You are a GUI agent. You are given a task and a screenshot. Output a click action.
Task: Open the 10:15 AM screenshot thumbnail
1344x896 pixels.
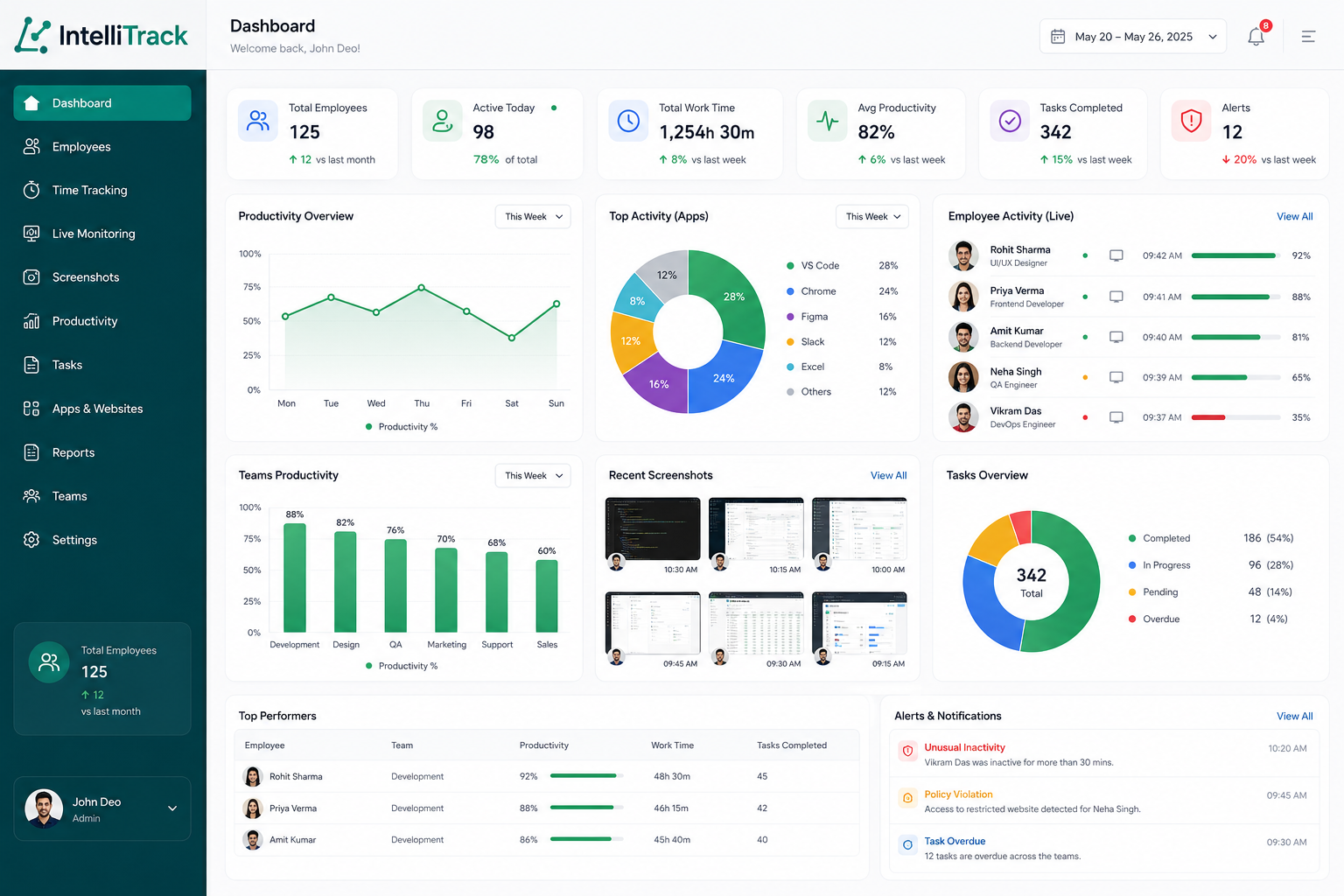coord(756,528)
